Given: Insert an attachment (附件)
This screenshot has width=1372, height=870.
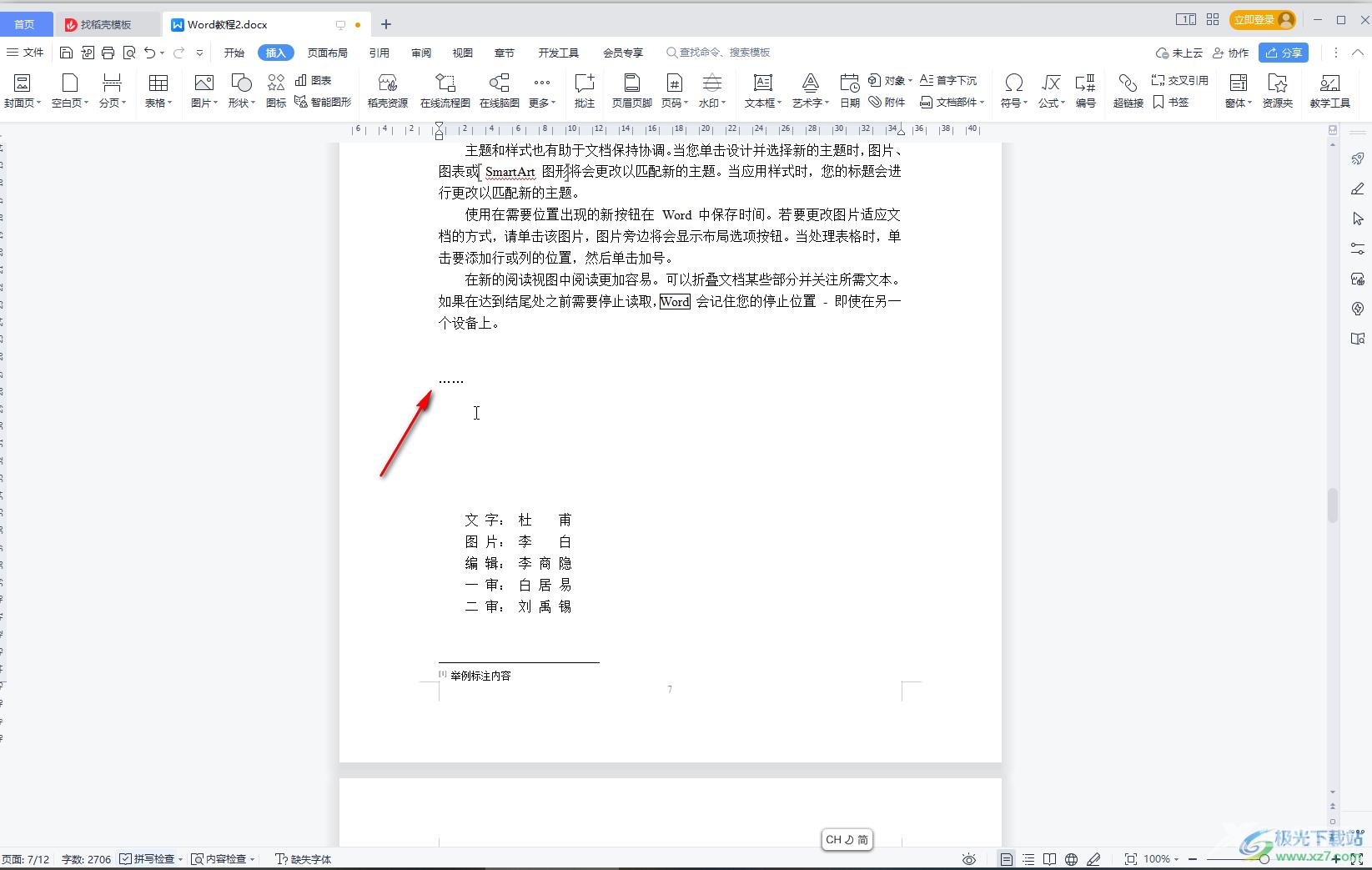Looking at the screenshot, I should click(x=887, y=102).
